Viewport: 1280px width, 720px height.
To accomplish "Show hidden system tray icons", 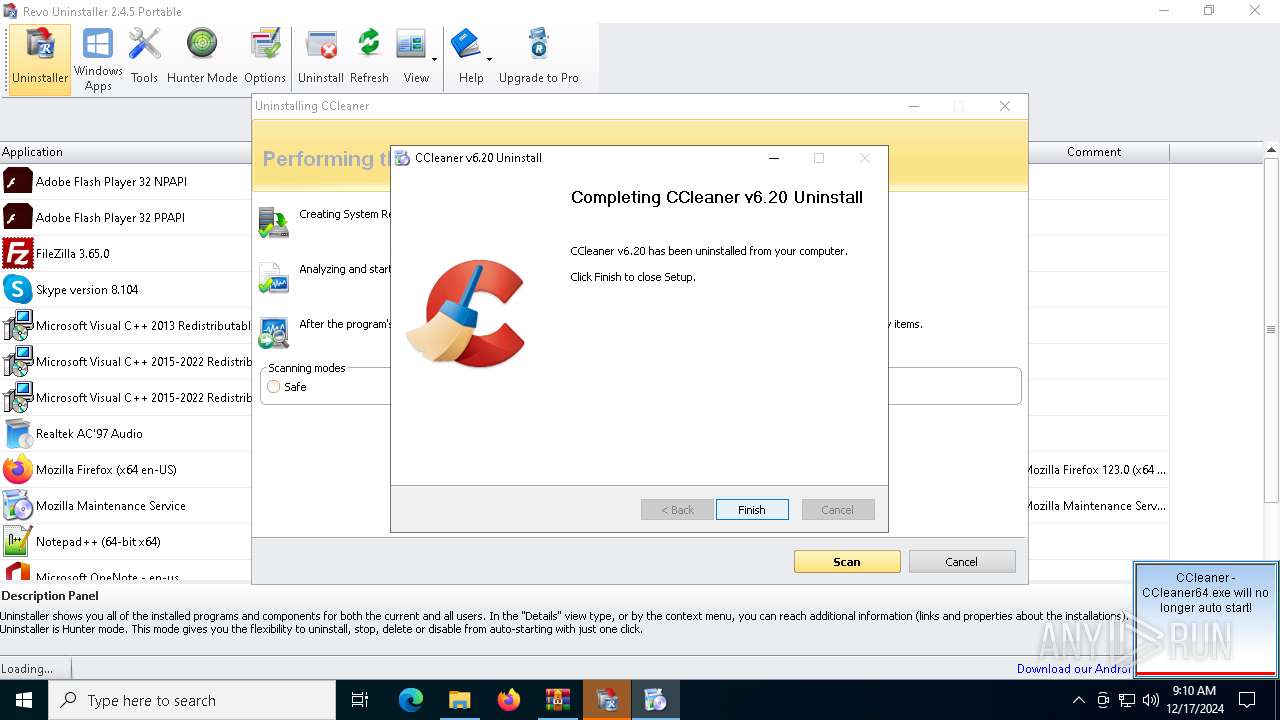I will coord(1078,700).
